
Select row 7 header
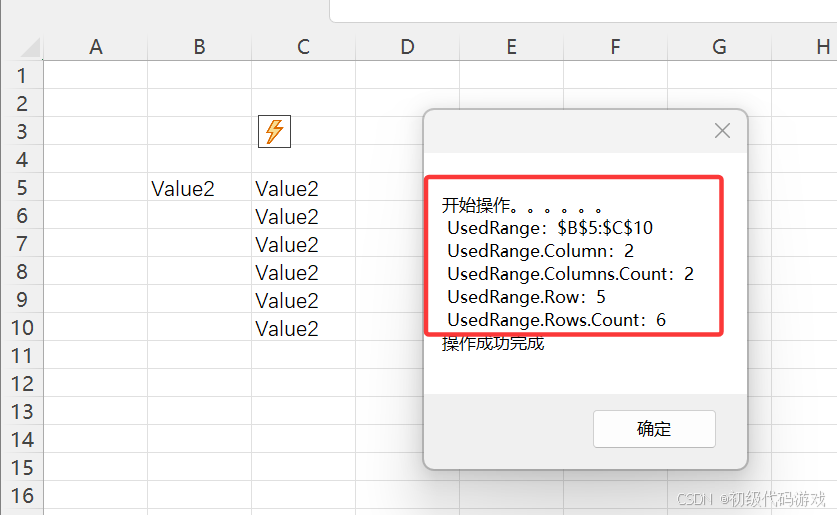22,243
